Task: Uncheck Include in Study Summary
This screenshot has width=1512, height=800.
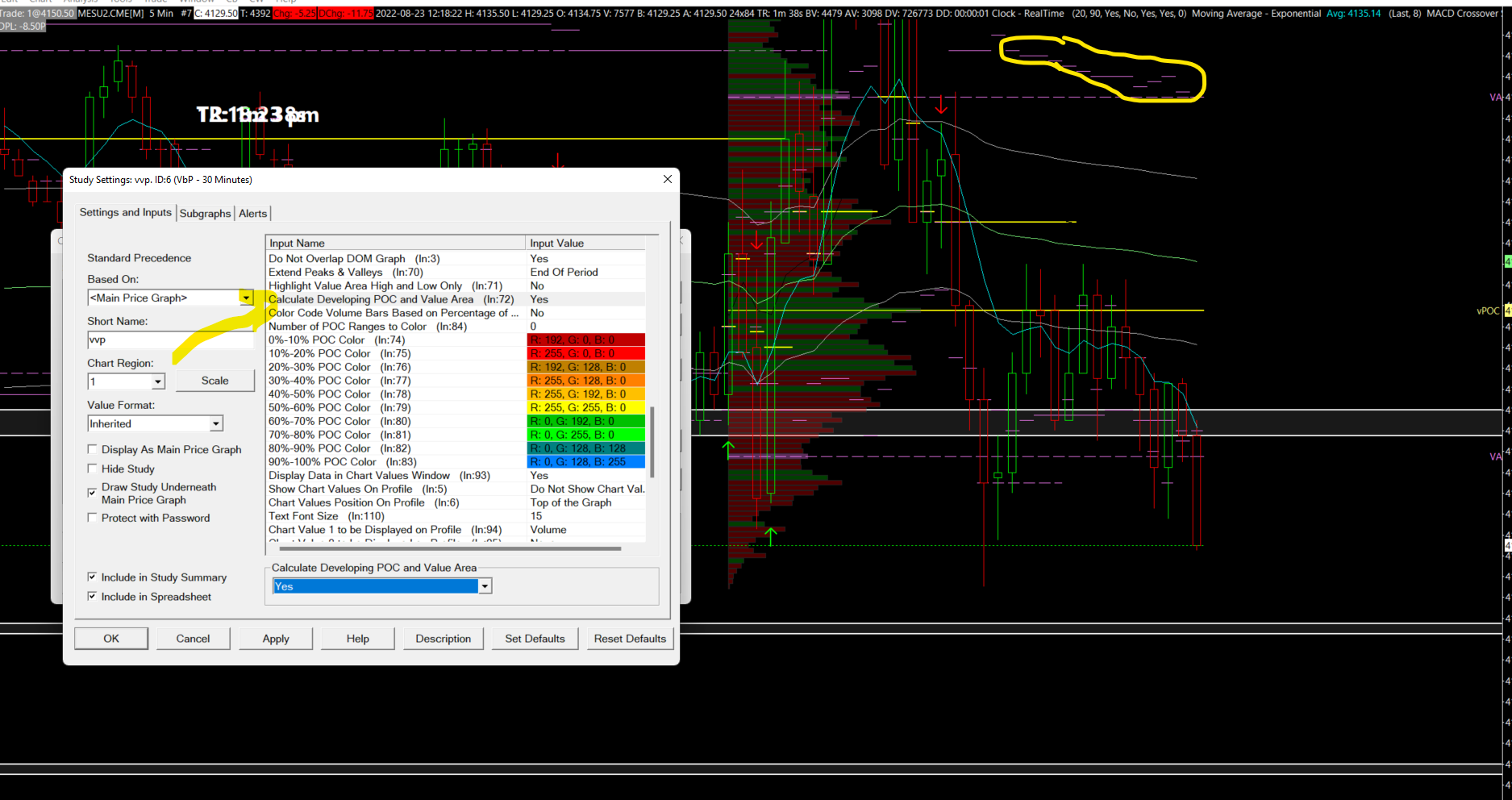Action: point(93,577)
